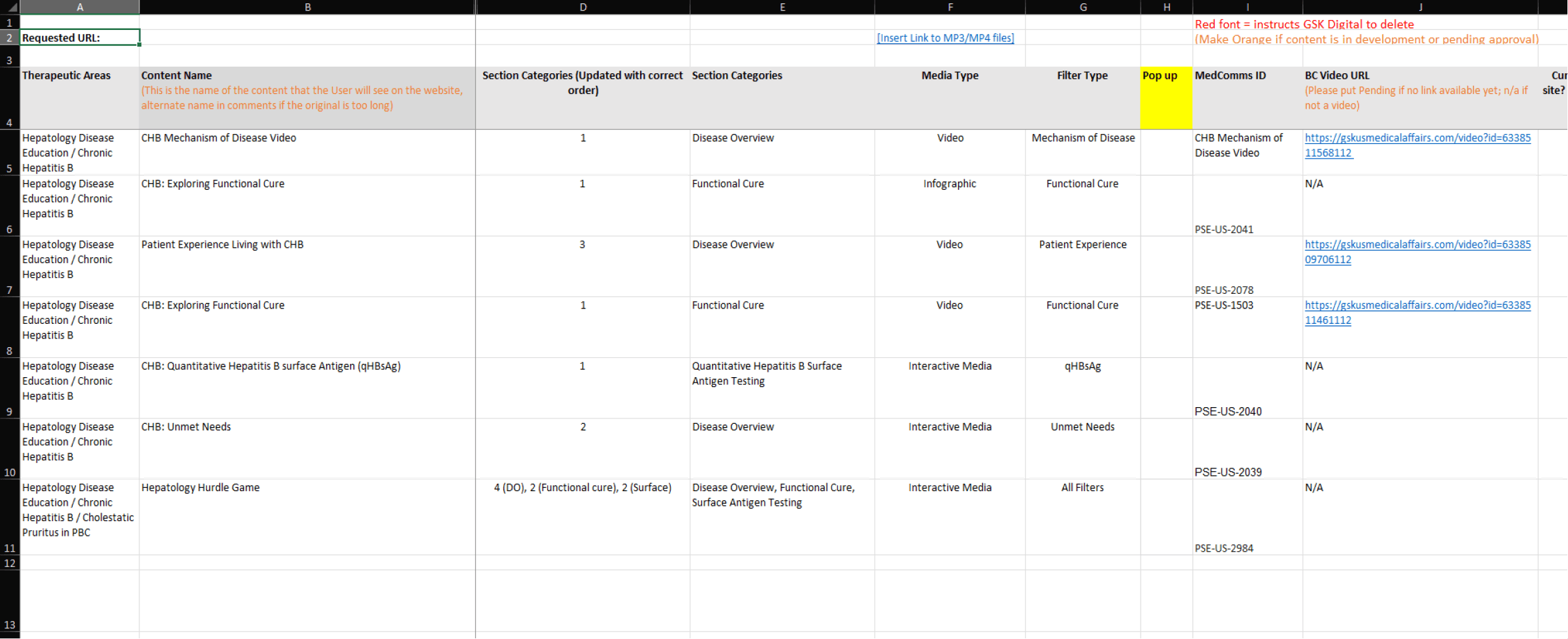1568x639 pixels.
Task: Click the yellow 'Pop up' header cell
Action: [x=1167, y=98]
